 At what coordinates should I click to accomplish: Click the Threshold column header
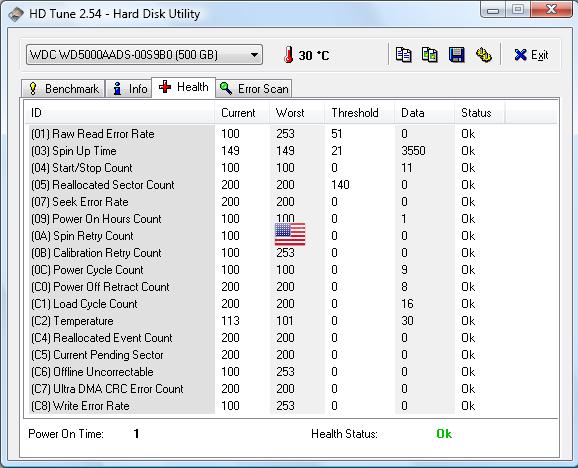pyautogui.click(x=360, y=113)
